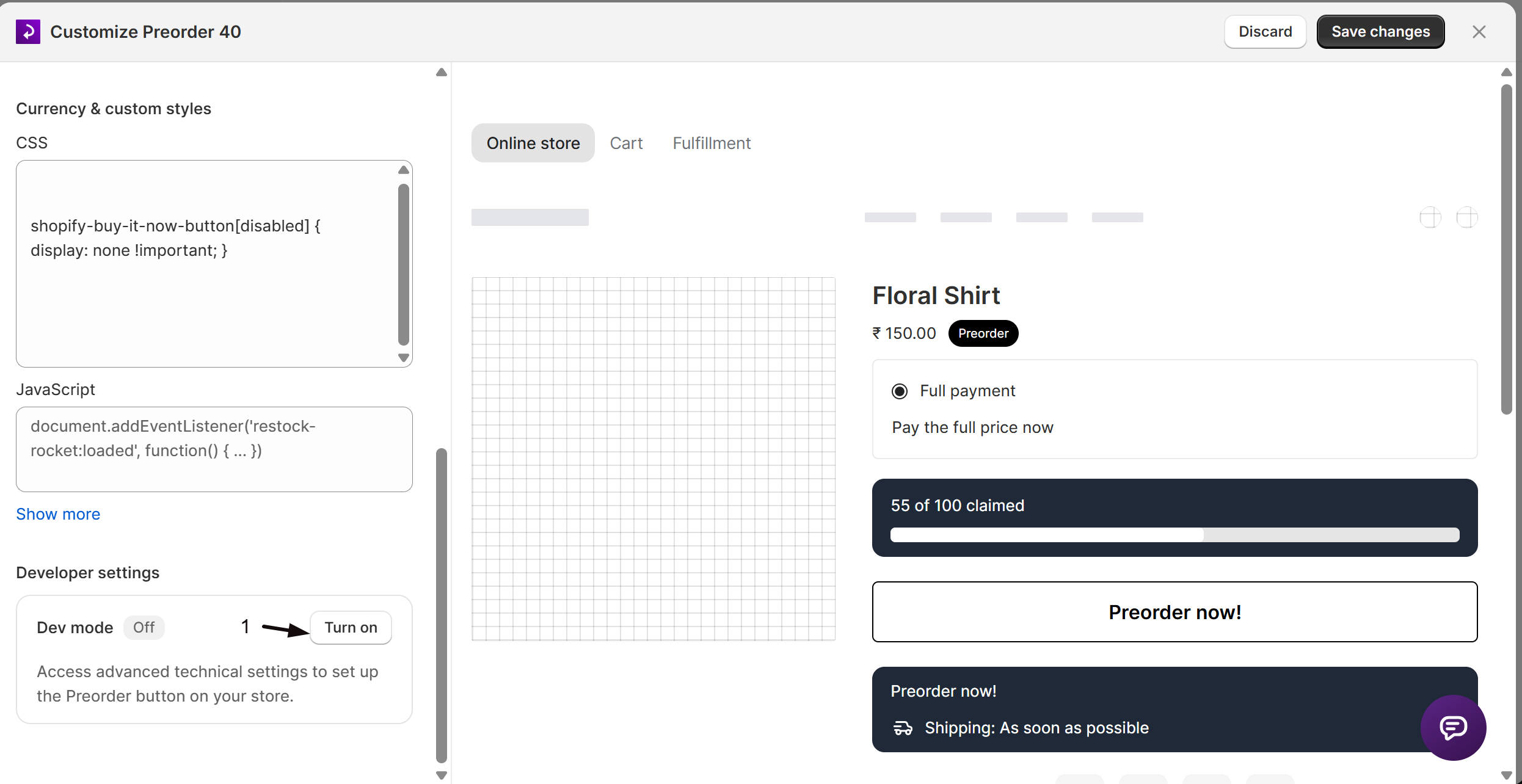Click the Preorder now! button

click(1174, 612)
